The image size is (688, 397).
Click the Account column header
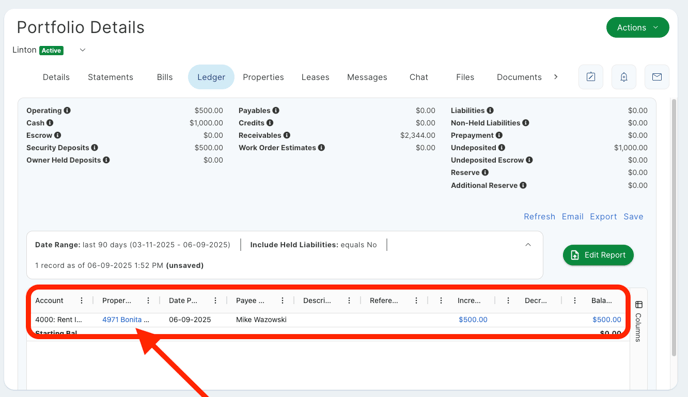coord(49,300)
